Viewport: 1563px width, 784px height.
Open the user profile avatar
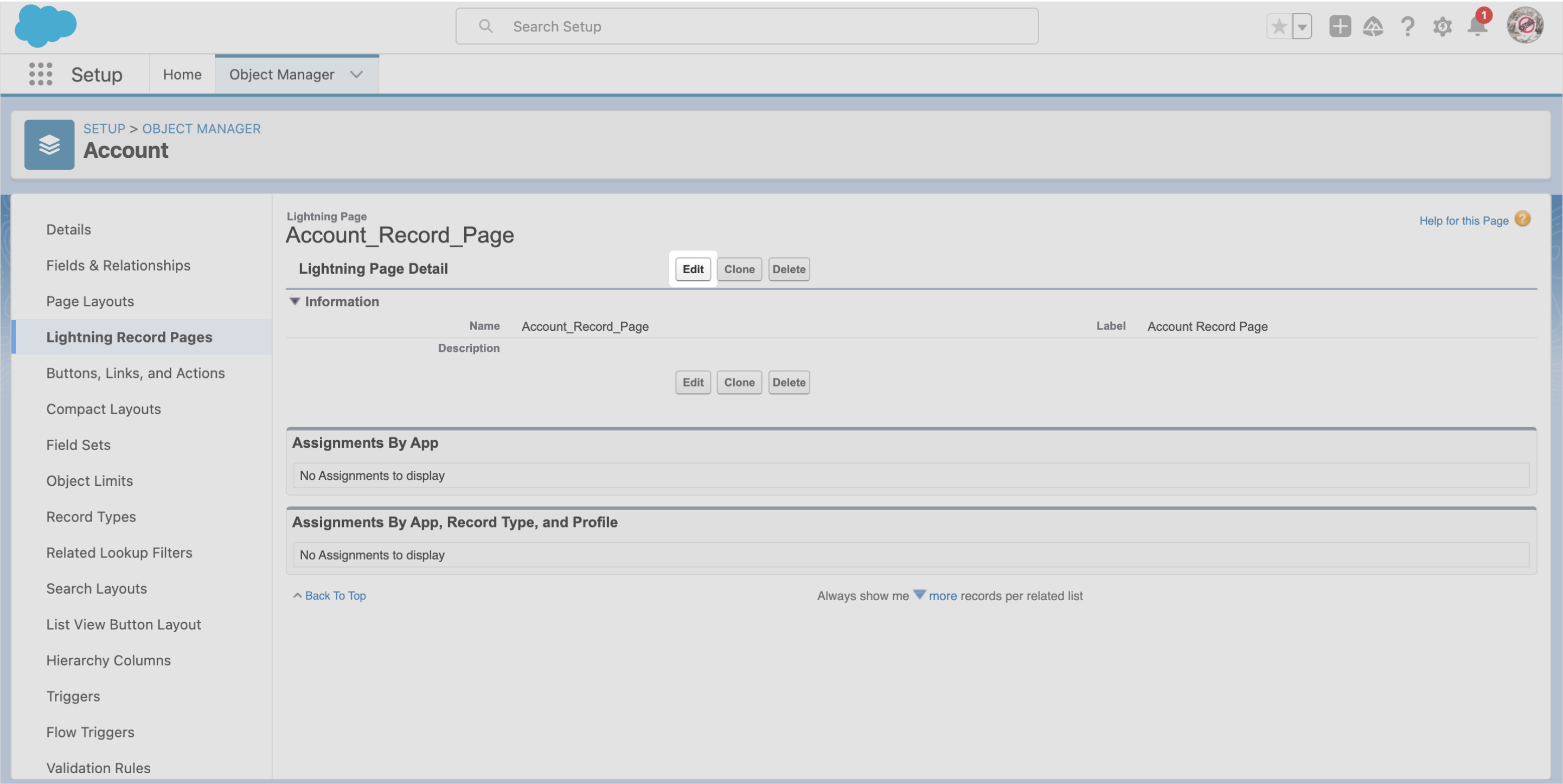(1525, 25)
